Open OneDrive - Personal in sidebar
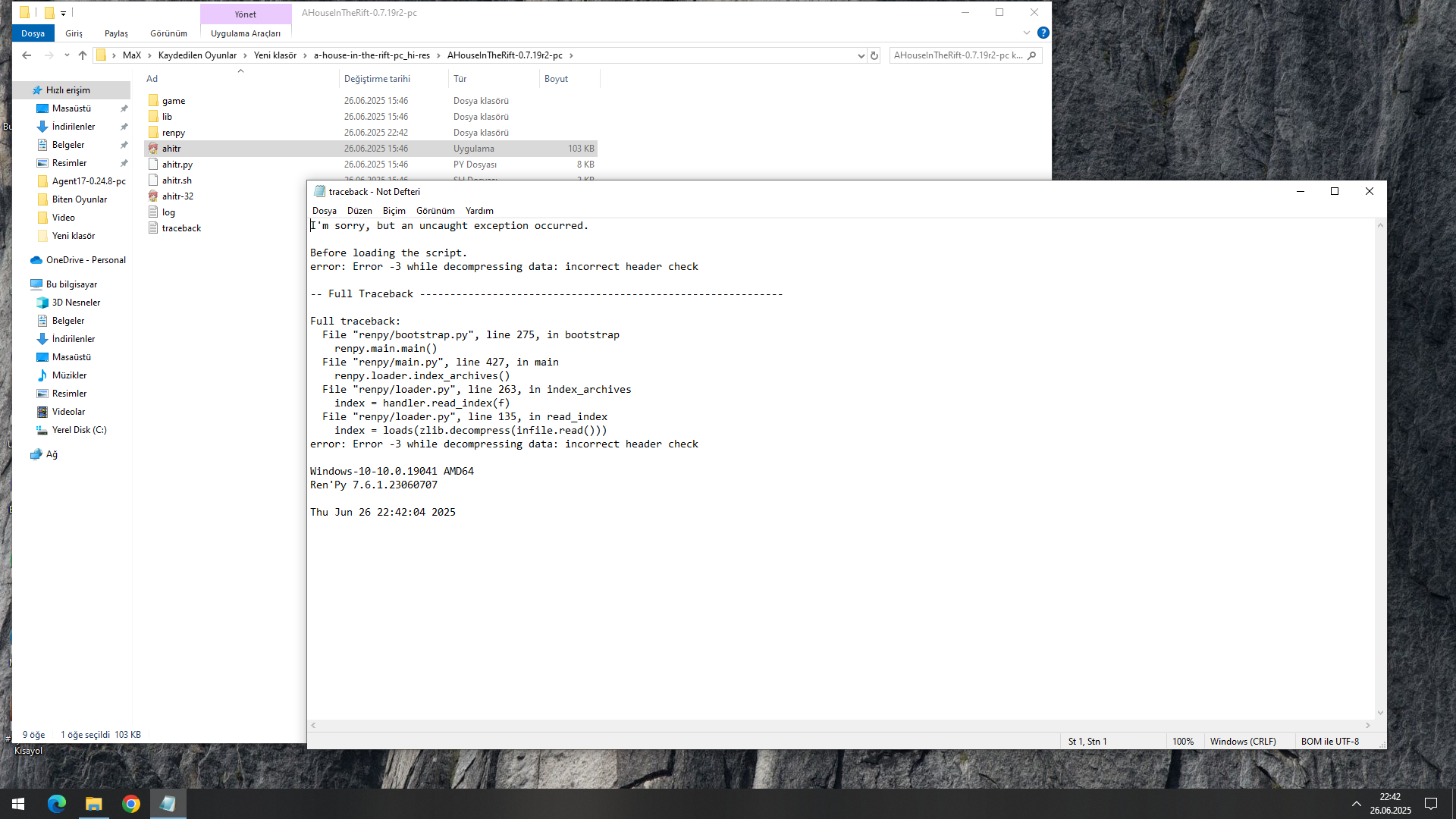The width and height of the screenshot is (1456, 819). coord(86,260)
